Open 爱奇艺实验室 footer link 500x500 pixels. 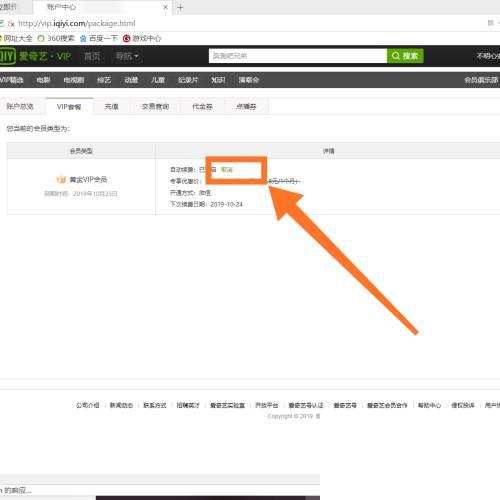click(x=227, y=405)
